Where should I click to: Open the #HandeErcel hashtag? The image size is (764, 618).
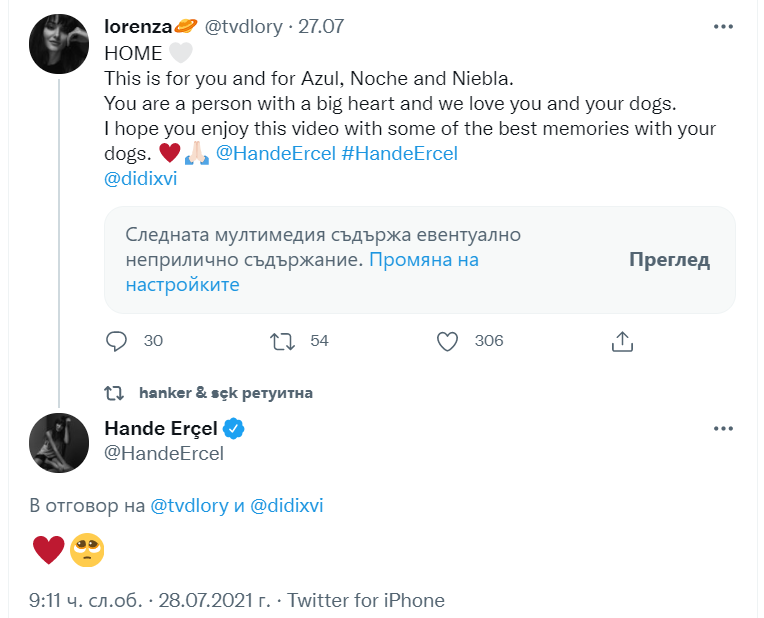398,154
